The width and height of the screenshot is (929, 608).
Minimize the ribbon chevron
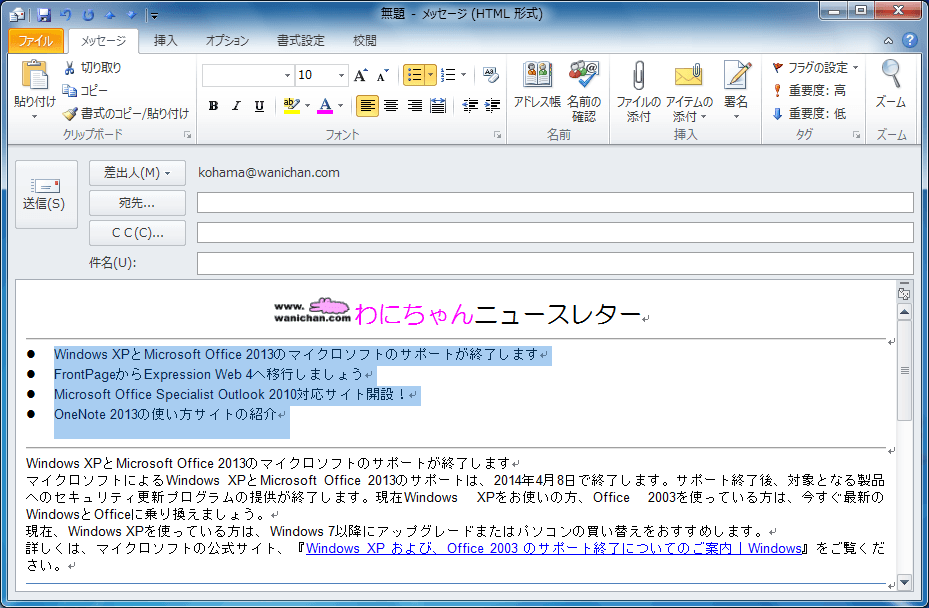click(888, 41)
